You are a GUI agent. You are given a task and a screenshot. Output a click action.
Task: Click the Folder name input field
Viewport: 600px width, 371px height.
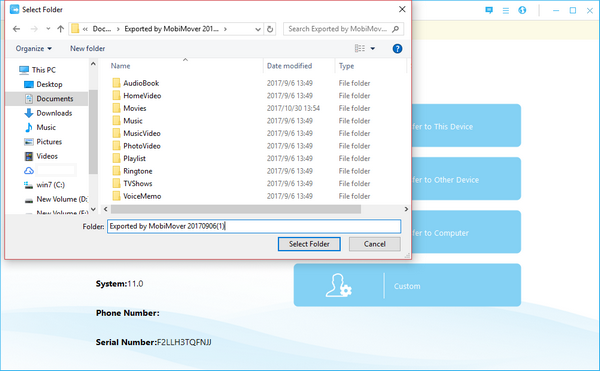pyautogui.click(x=254, y=226)
